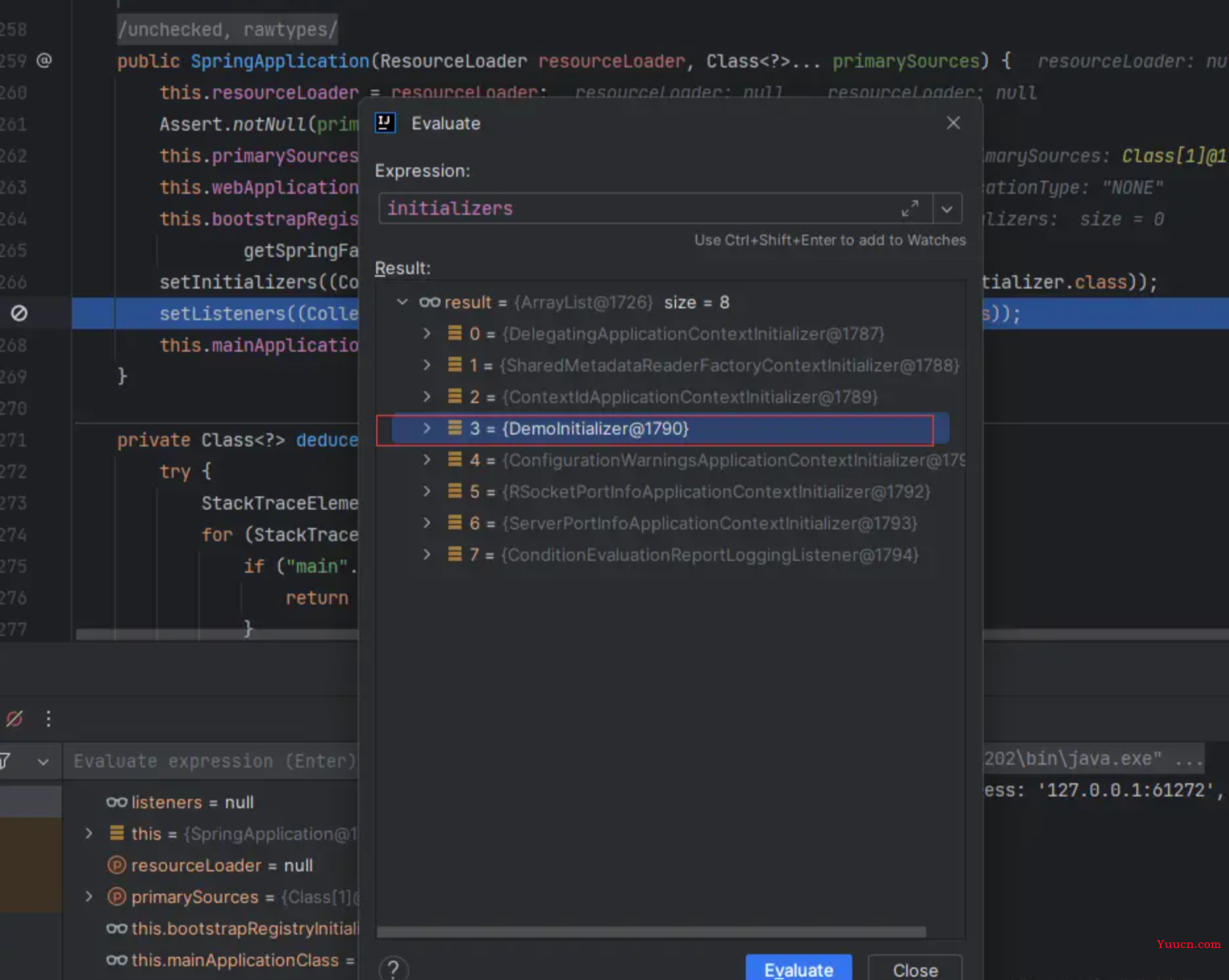This screenshot has height=980, width=1229.
Task: Open the debugger more options menu
Action: point(49,718)
